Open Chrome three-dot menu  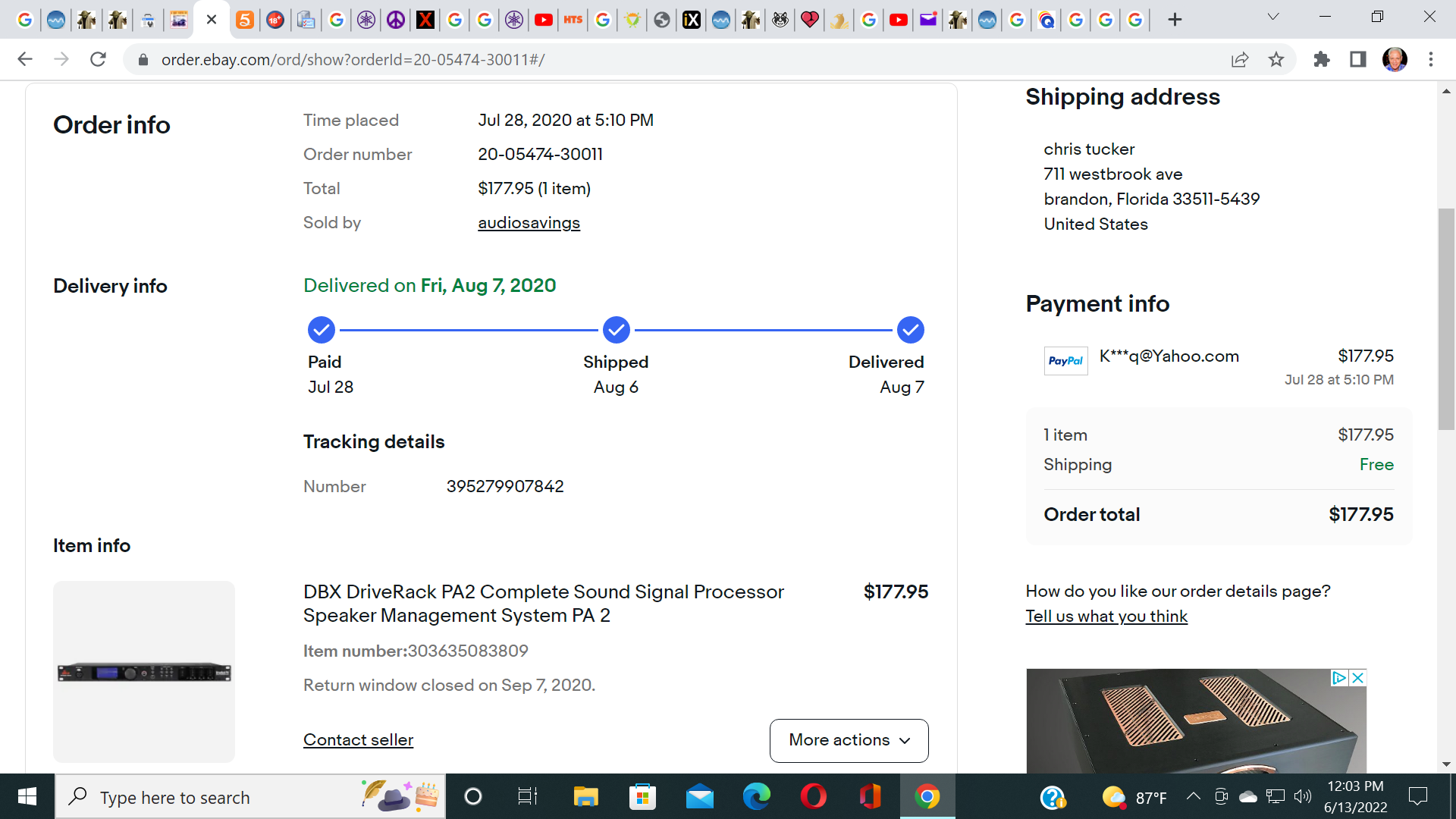click(1431, 59)
